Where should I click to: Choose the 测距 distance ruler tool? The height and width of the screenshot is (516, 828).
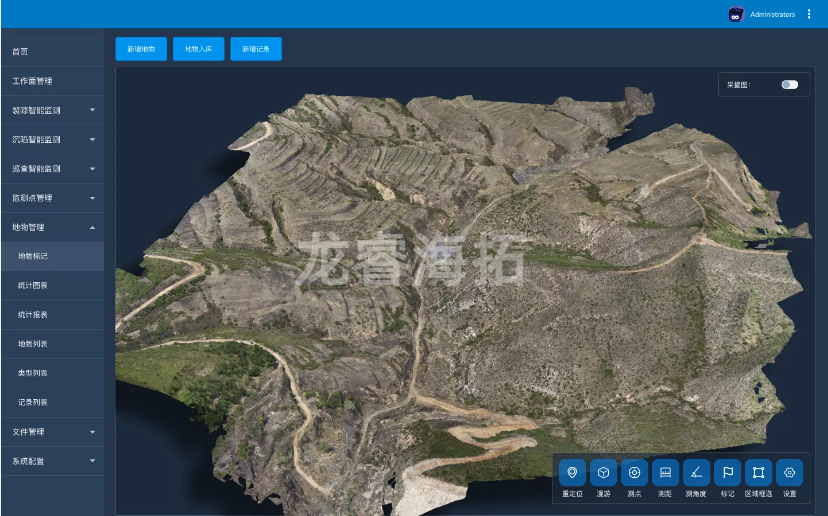click(665, 472)
